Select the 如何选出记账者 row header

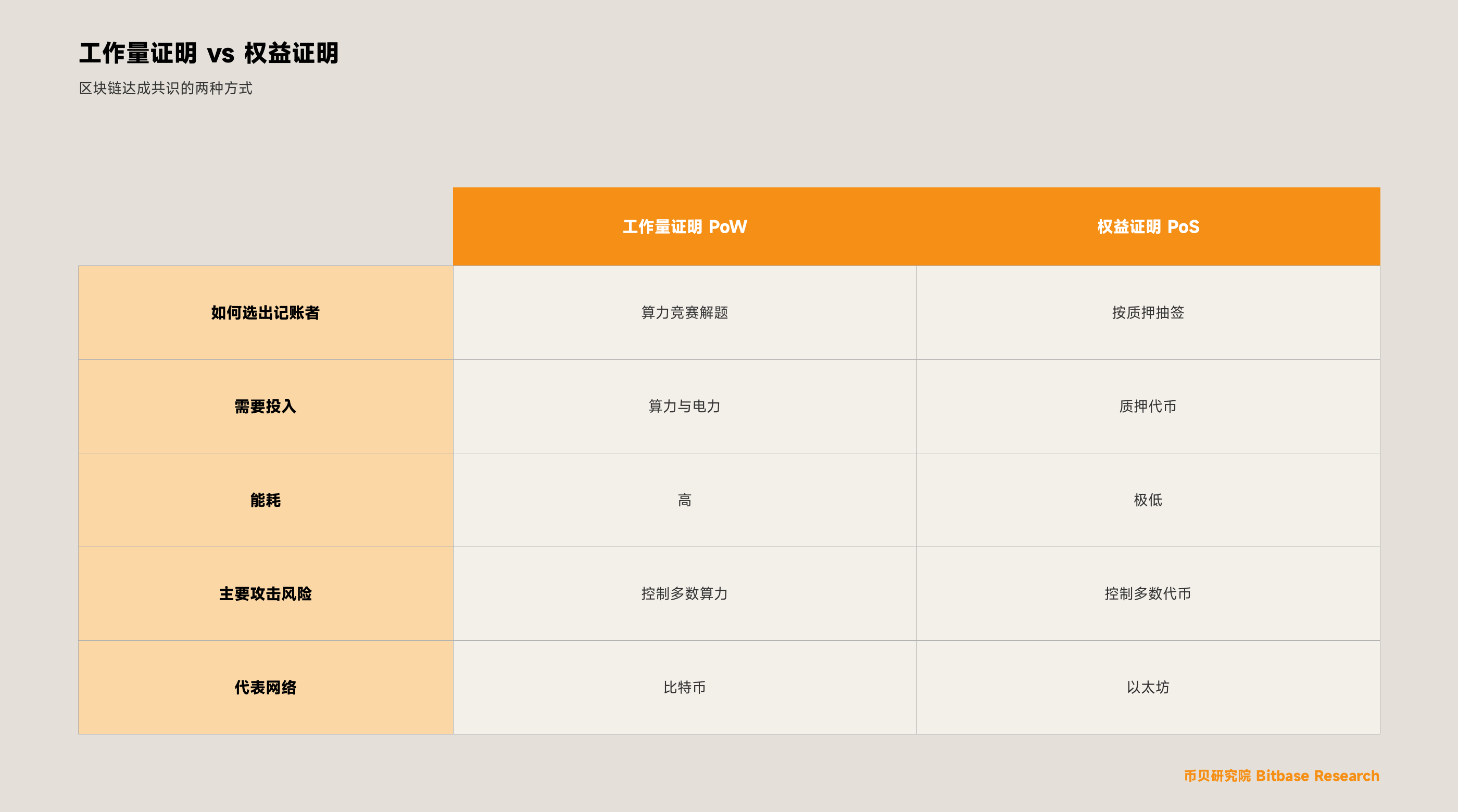tap(266, 312)
